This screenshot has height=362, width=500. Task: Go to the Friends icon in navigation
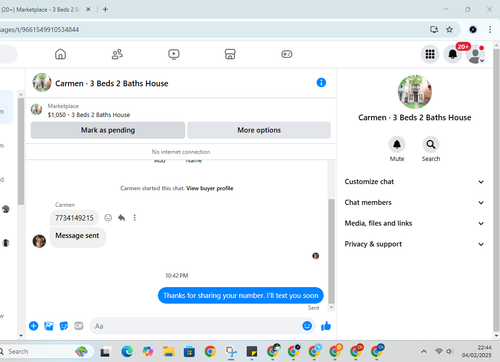117,54
